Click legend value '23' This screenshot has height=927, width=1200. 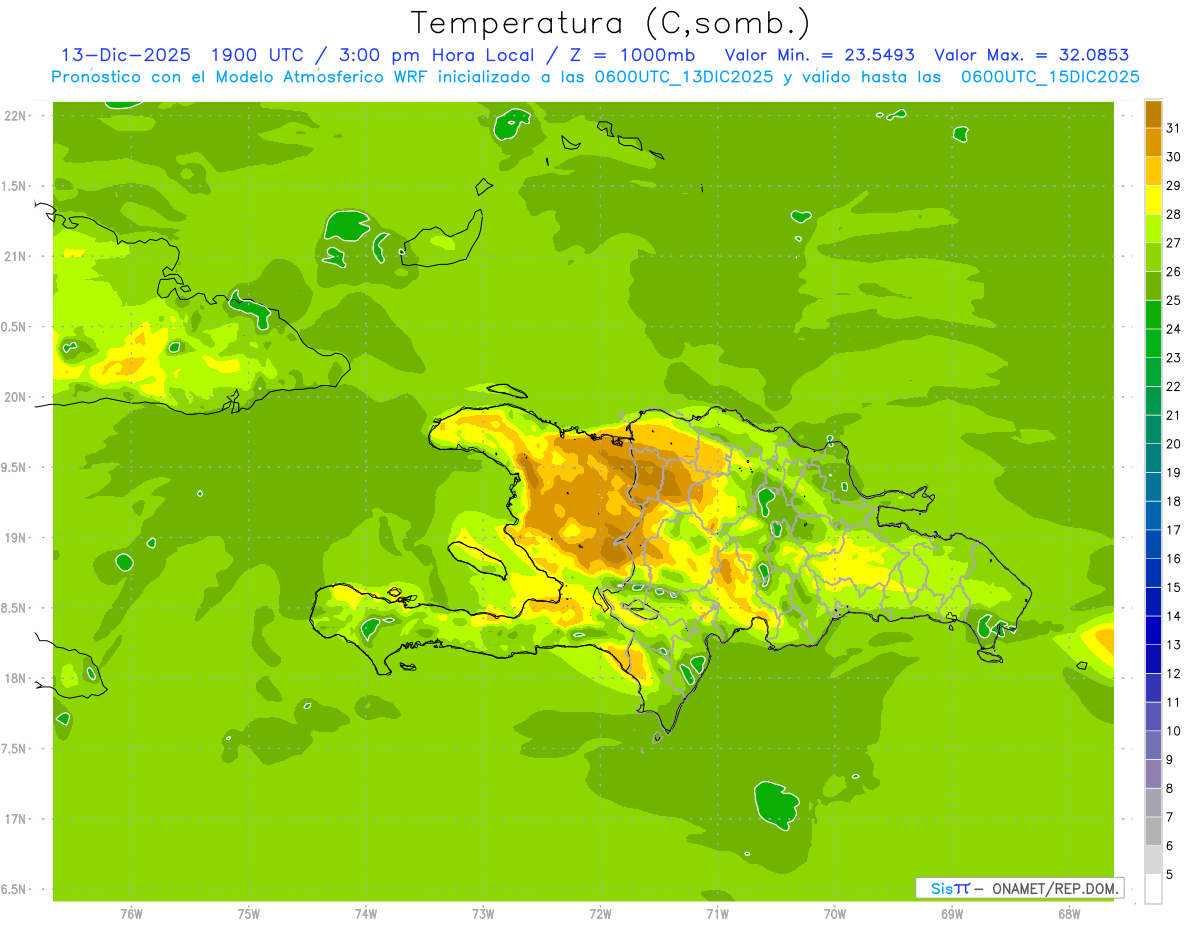pyautogui.click(x=1174, y=357)
